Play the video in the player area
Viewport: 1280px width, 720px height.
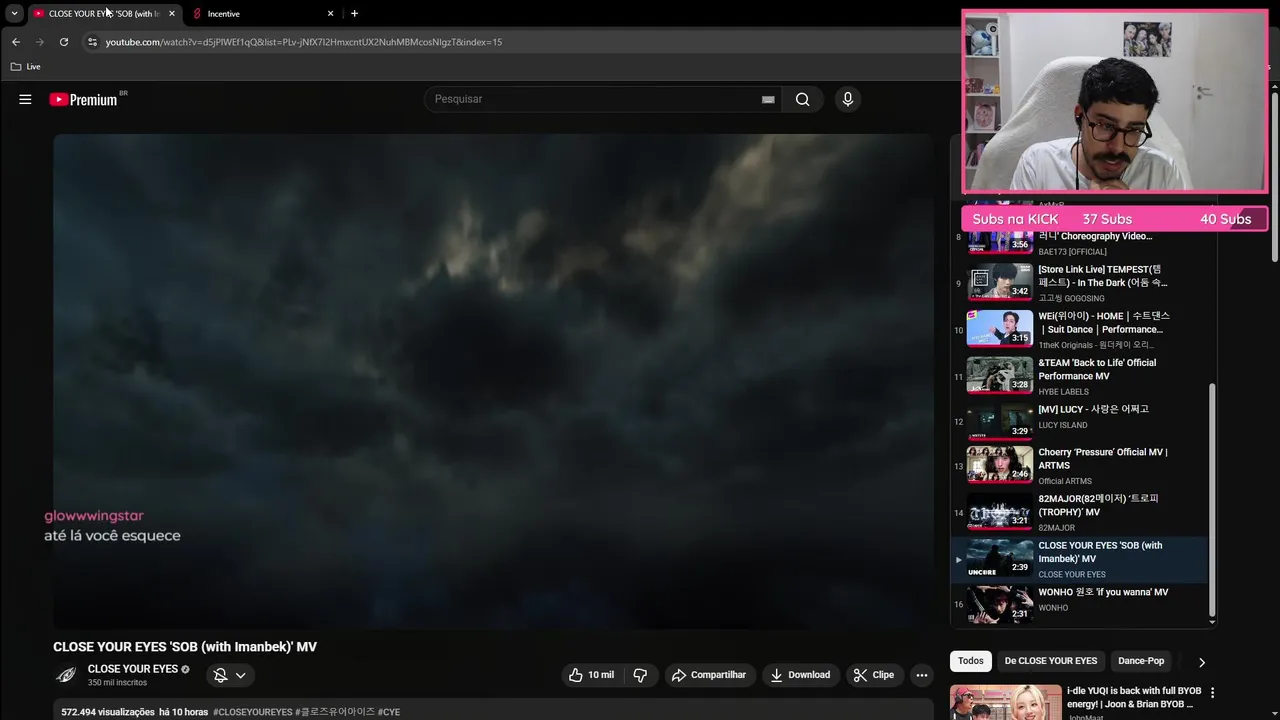tap(493, 381)
